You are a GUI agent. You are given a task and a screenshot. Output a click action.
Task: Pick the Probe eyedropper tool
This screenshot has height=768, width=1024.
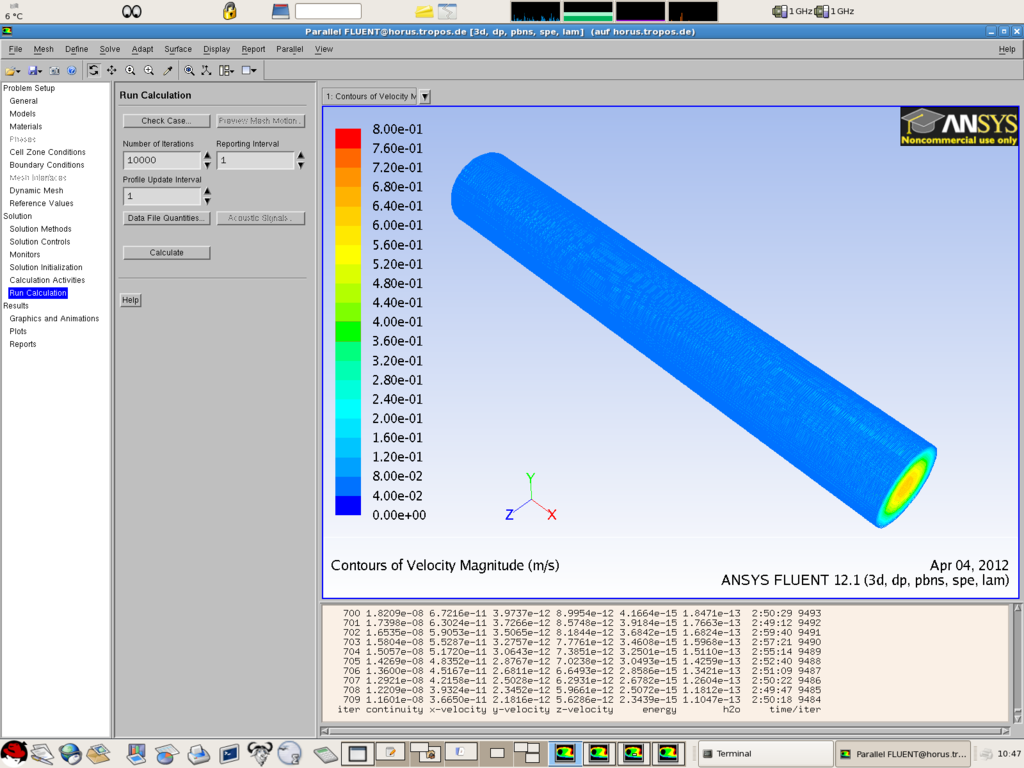coord(168,70)
